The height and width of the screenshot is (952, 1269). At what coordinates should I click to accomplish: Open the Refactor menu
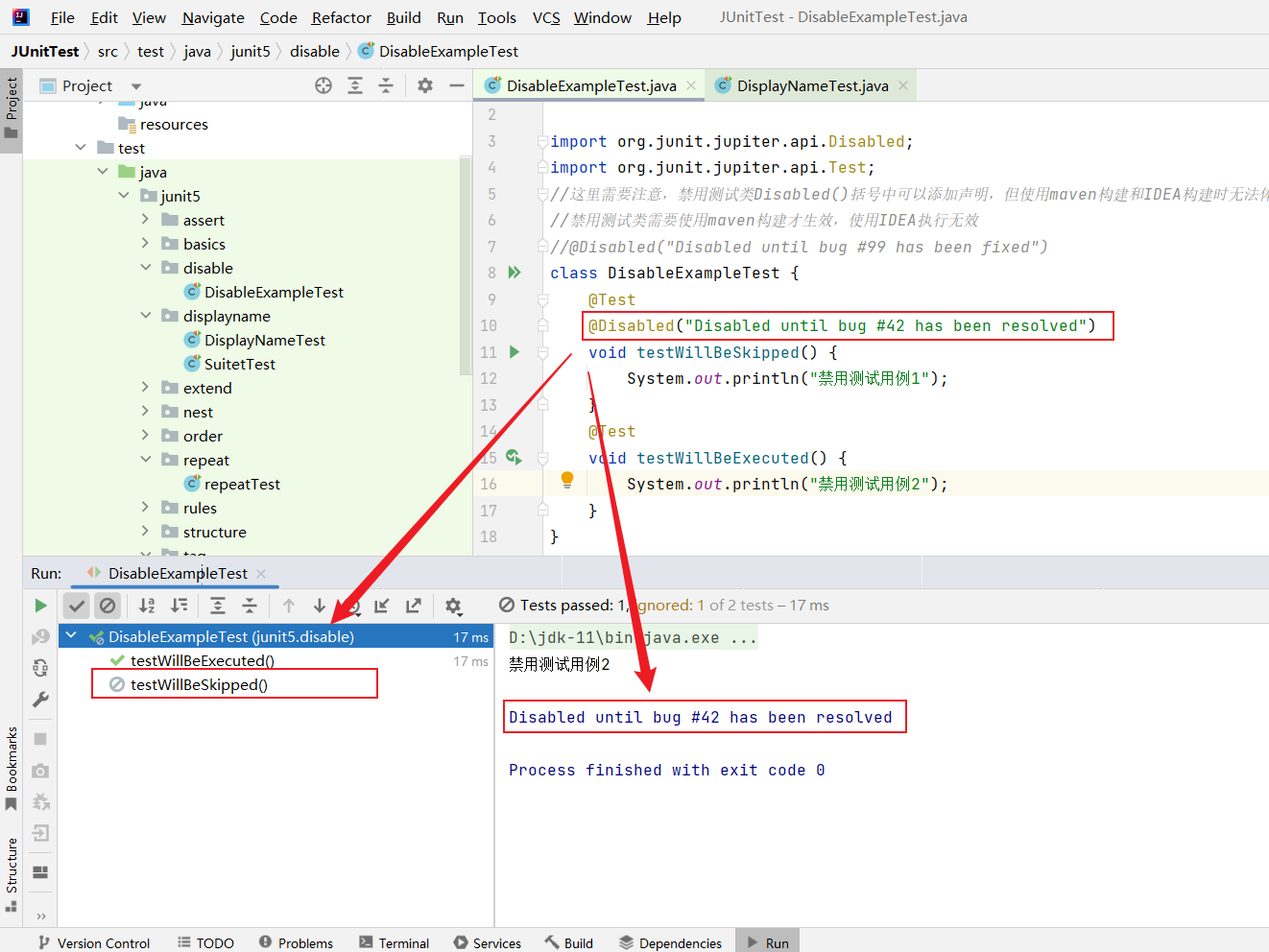tap(341, 17)
